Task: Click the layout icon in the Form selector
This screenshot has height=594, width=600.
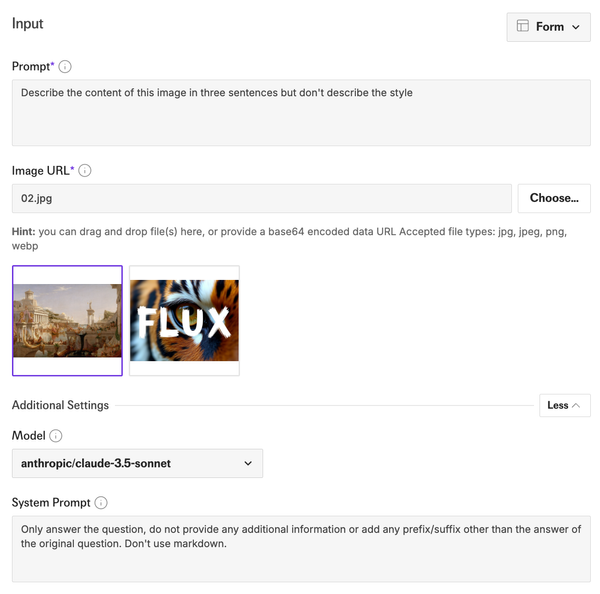Action: [x=522, y=26]
